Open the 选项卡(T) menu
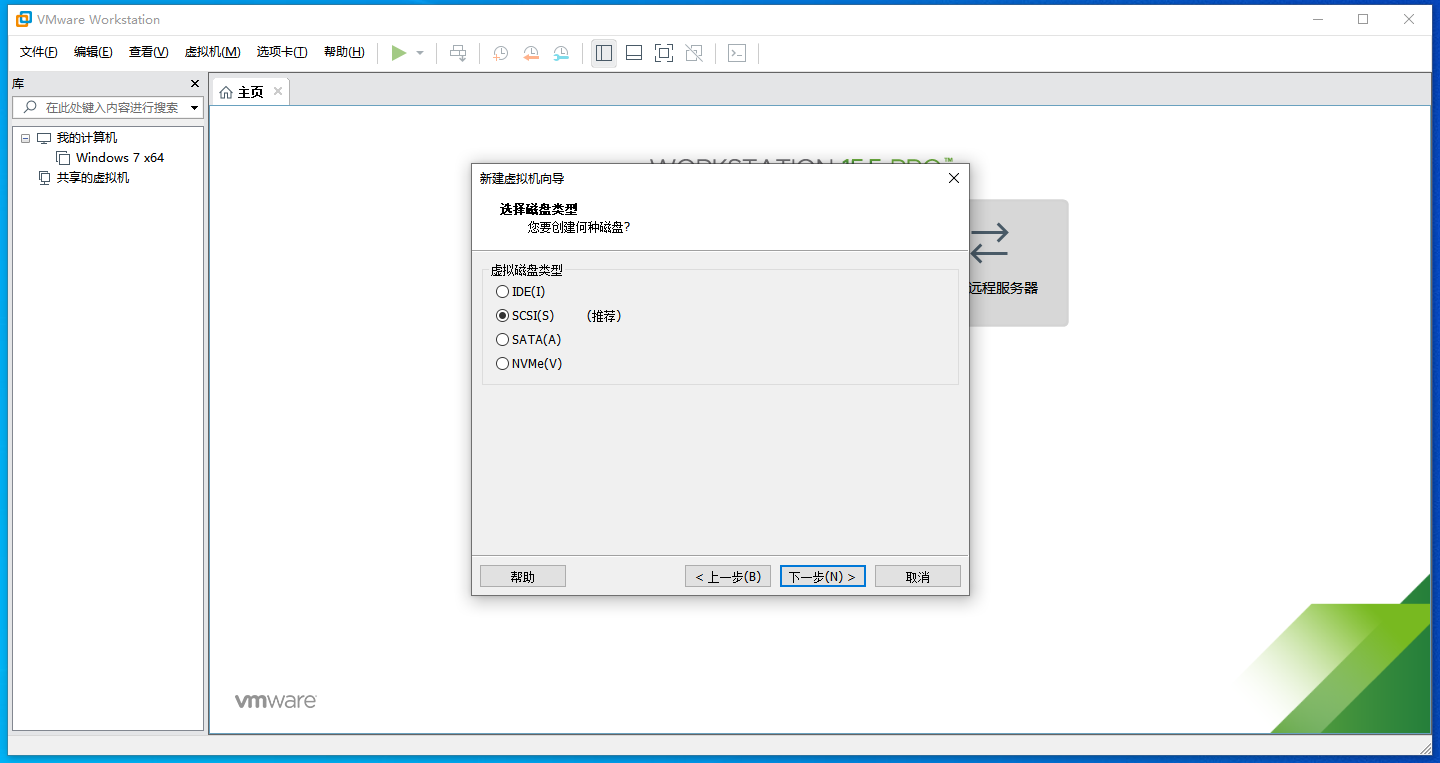1440x763 pixels. pos(282,52)
